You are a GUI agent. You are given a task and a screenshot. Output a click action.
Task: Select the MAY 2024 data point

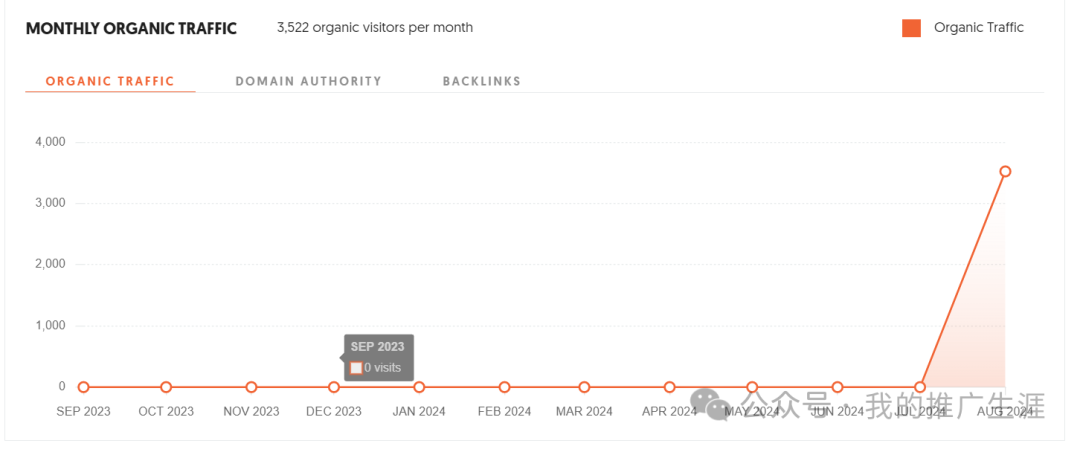coord(752,387)
